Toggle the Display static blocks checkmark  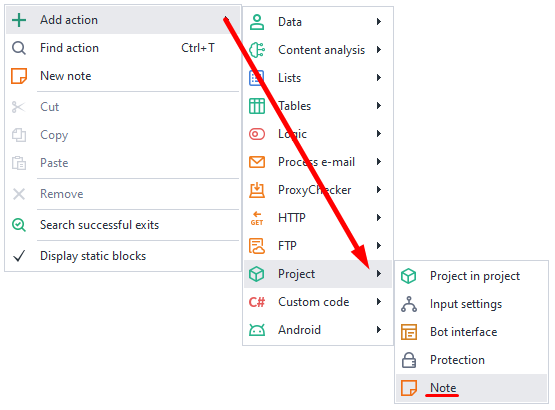[x=19, y=256]
